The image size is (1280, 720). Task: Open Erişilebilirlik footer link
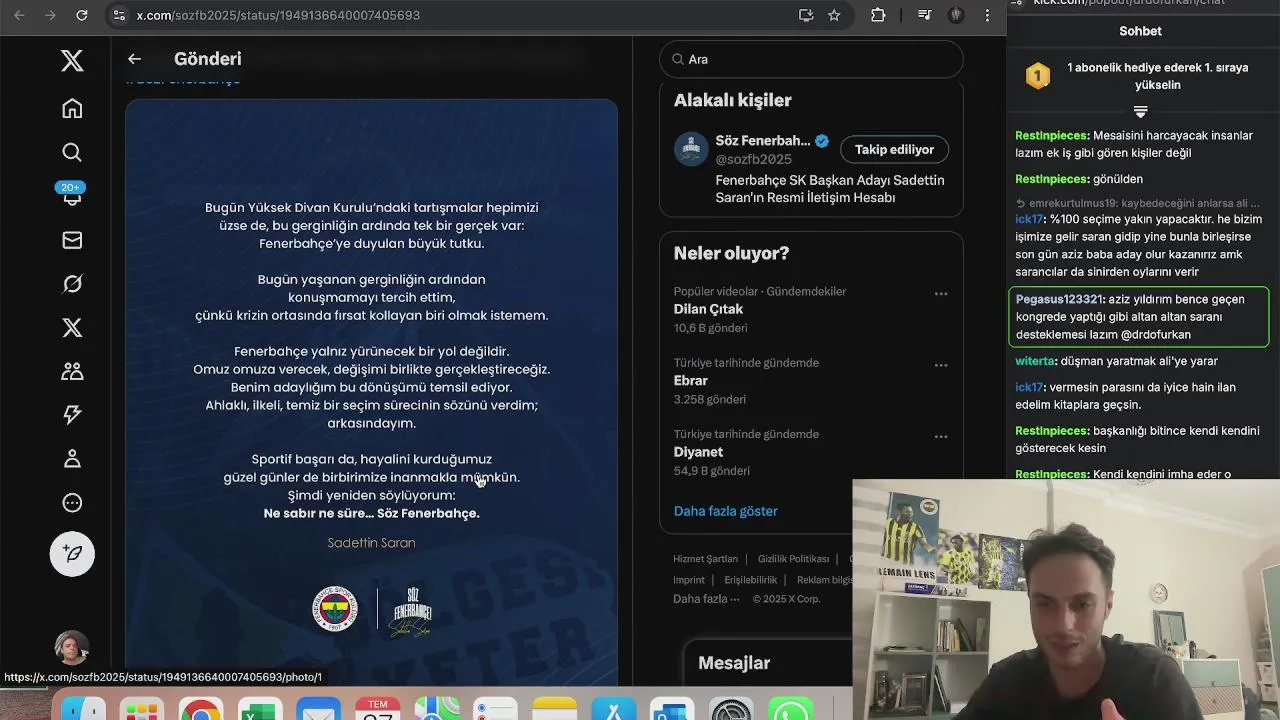coord(750,579)
